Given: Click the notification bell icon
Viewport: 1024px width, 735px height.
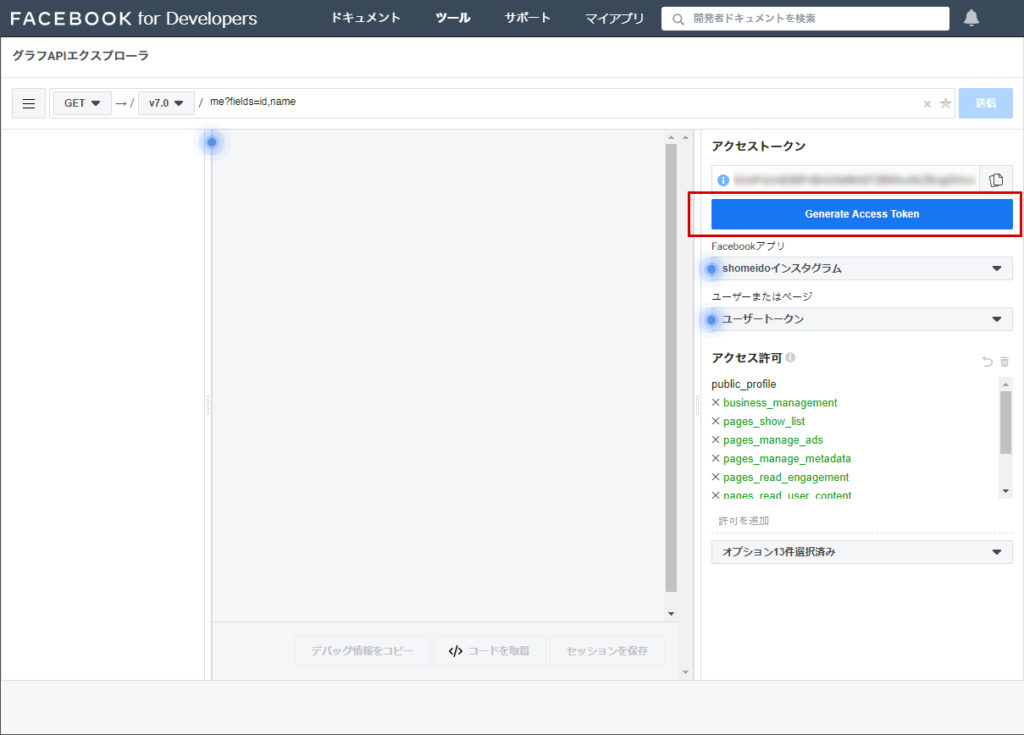Looking at the screenshot, I should [971, 18].
